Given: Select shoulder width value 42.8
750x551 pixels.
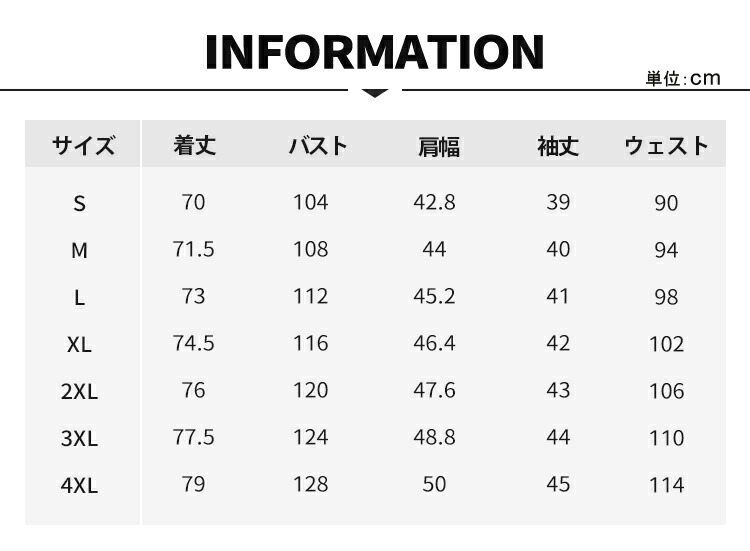Looking at the screenshot, I should click(434, 202).
